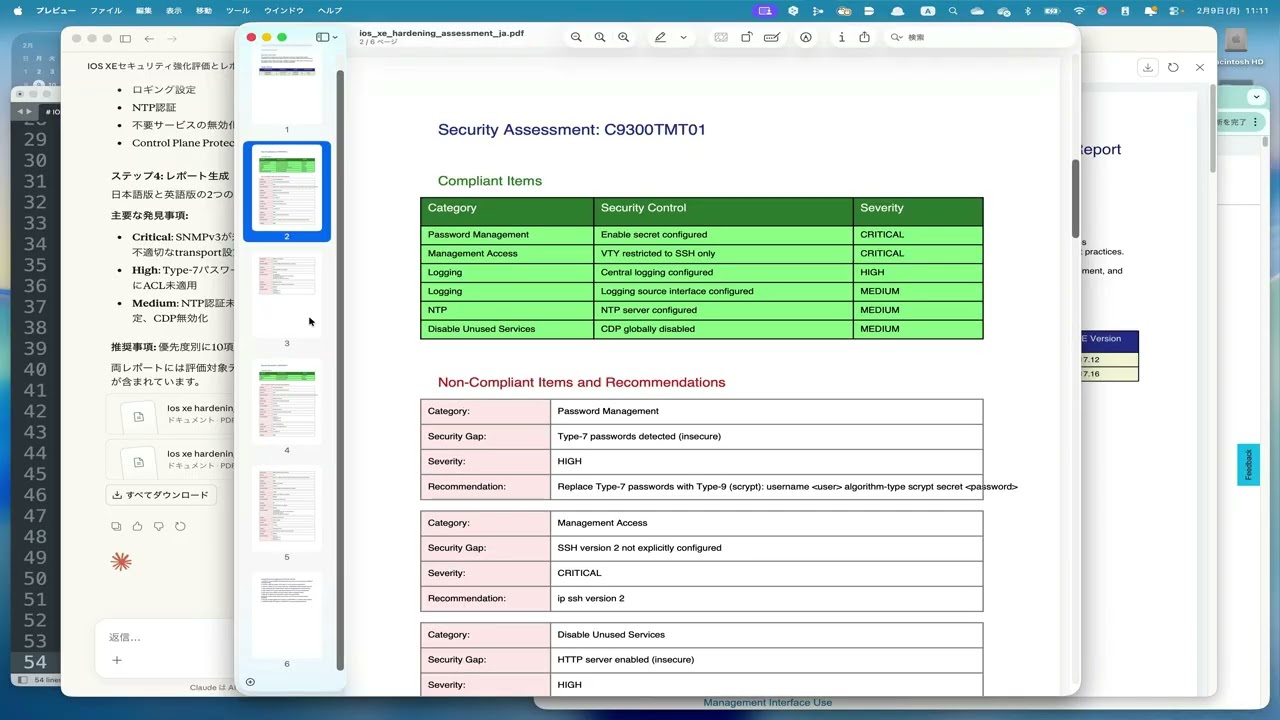Open the ヘルプ menu
The height and width of the screenshot is (720, 1280).
click(330, 10)
